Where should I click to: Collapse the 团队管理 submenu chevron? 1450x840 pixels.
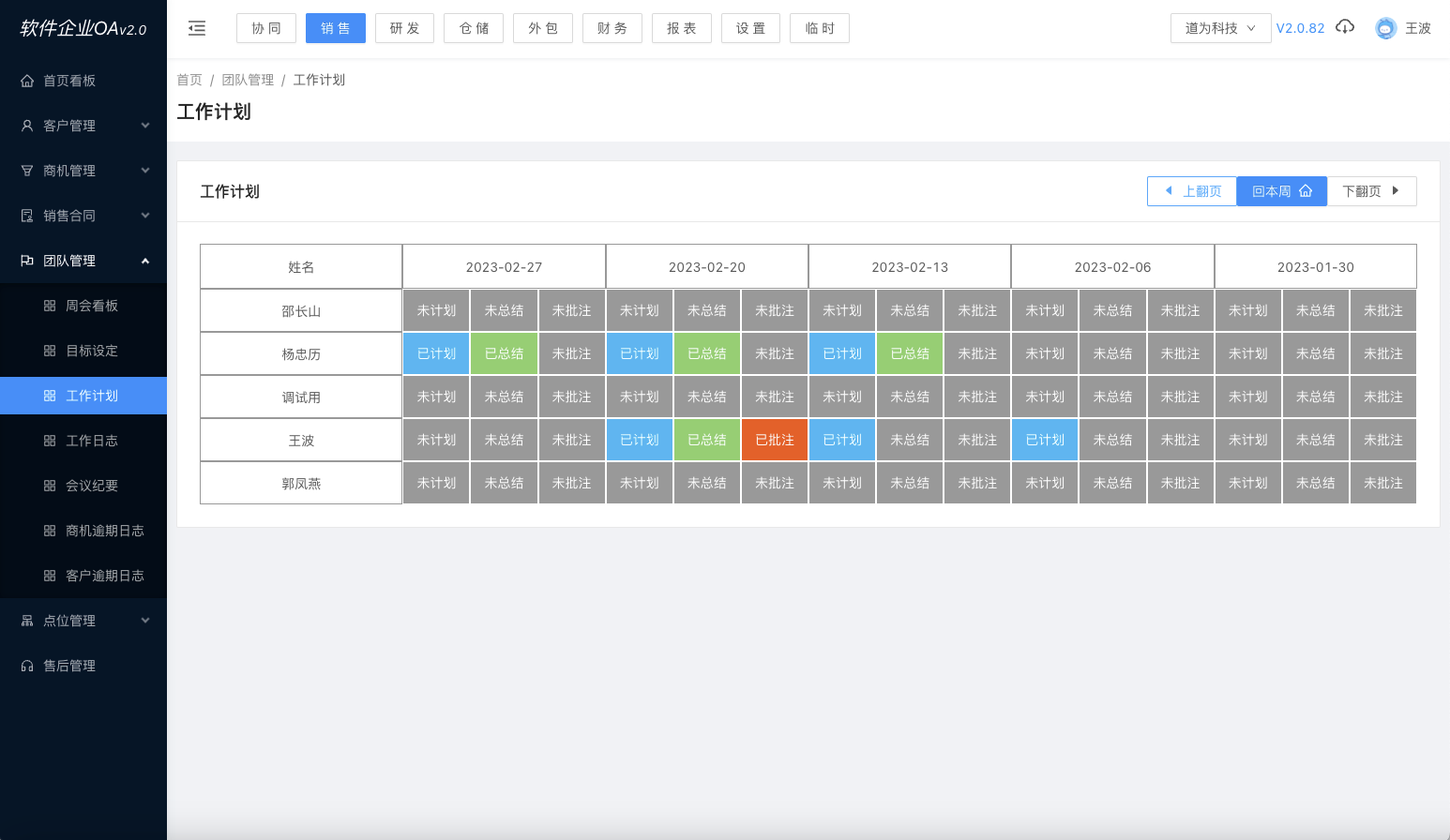(145, 261)
